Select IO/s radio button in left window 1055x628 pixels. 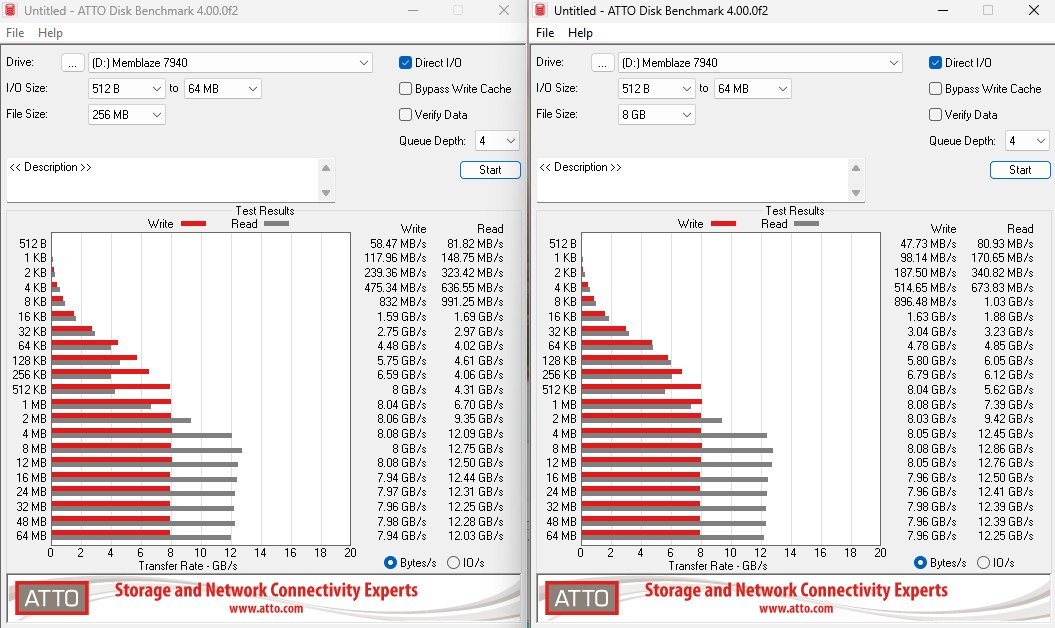(453, 563)
